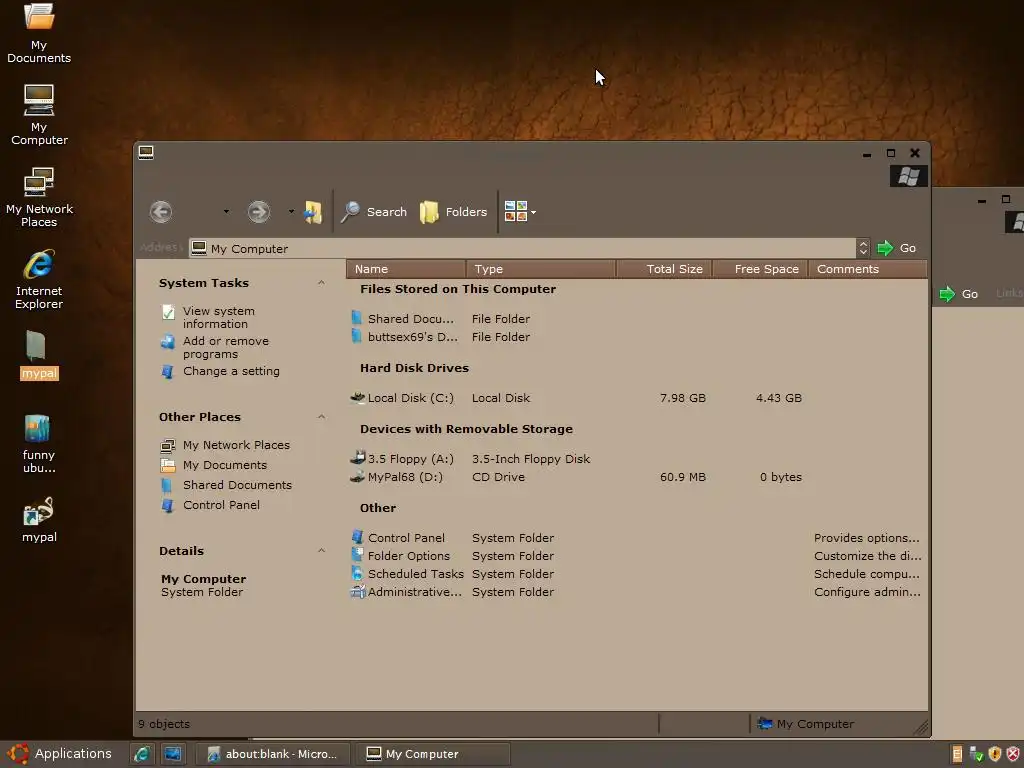Open the Search pane

[x=374, y=212]
